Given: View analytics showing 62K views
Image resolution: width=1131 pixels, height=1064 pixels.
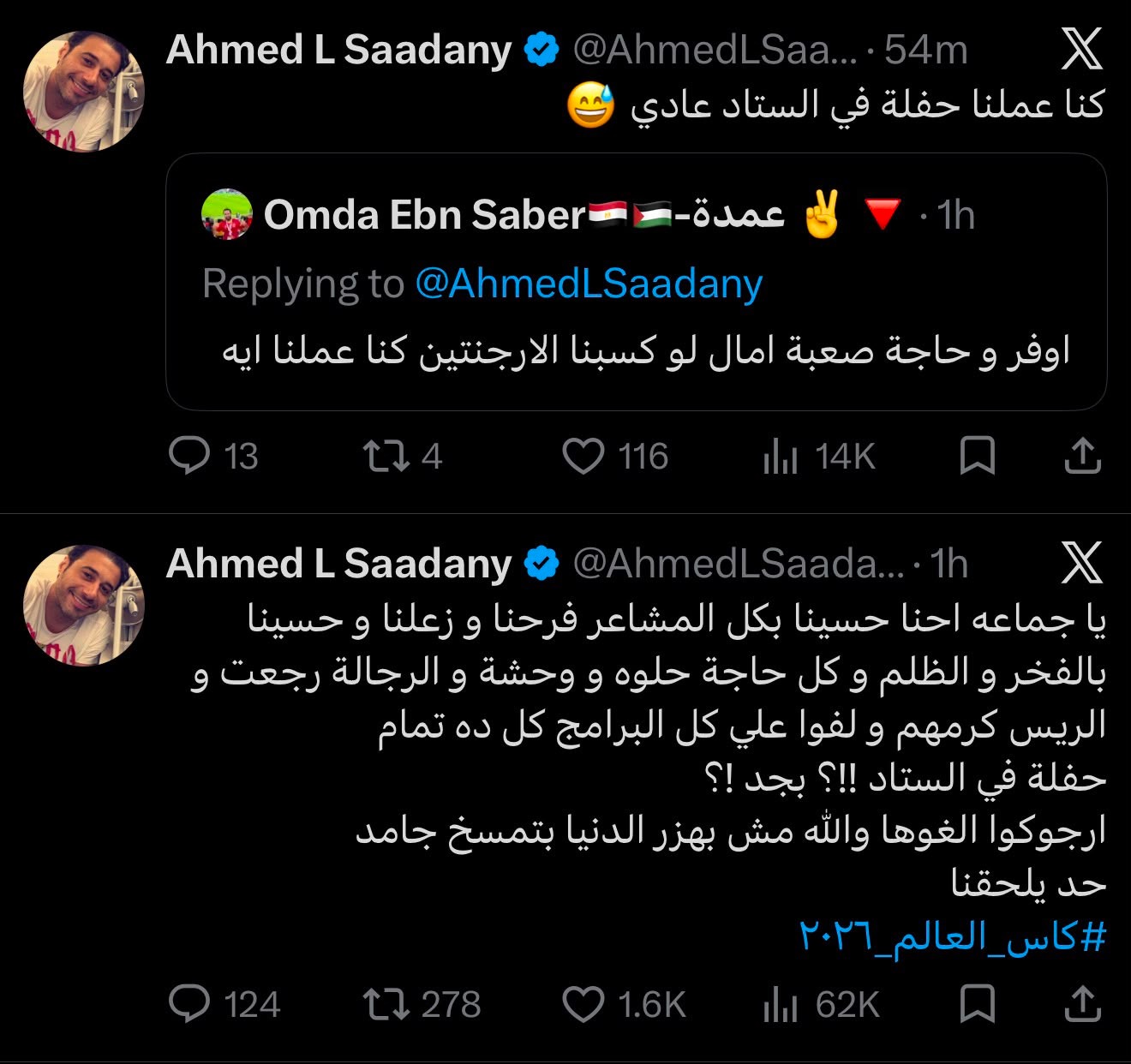Looking at the screenshot, I should point(821,1005).
